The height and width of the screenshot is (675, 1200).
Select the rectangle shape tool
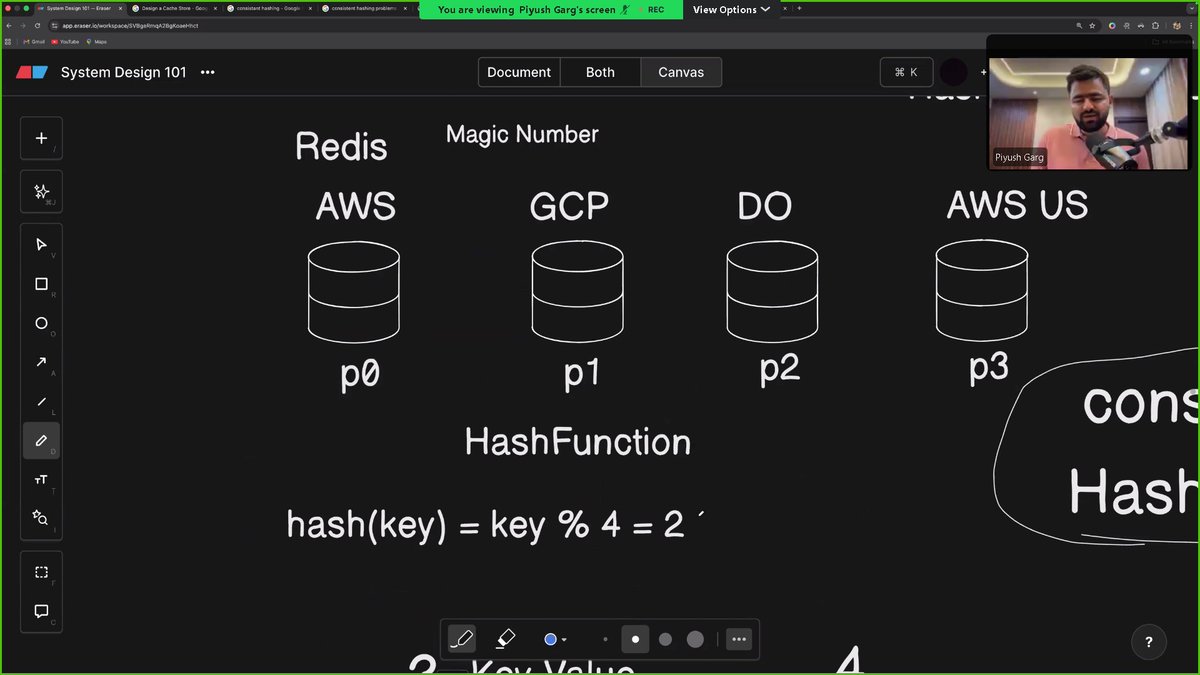(x=41, y=284)
